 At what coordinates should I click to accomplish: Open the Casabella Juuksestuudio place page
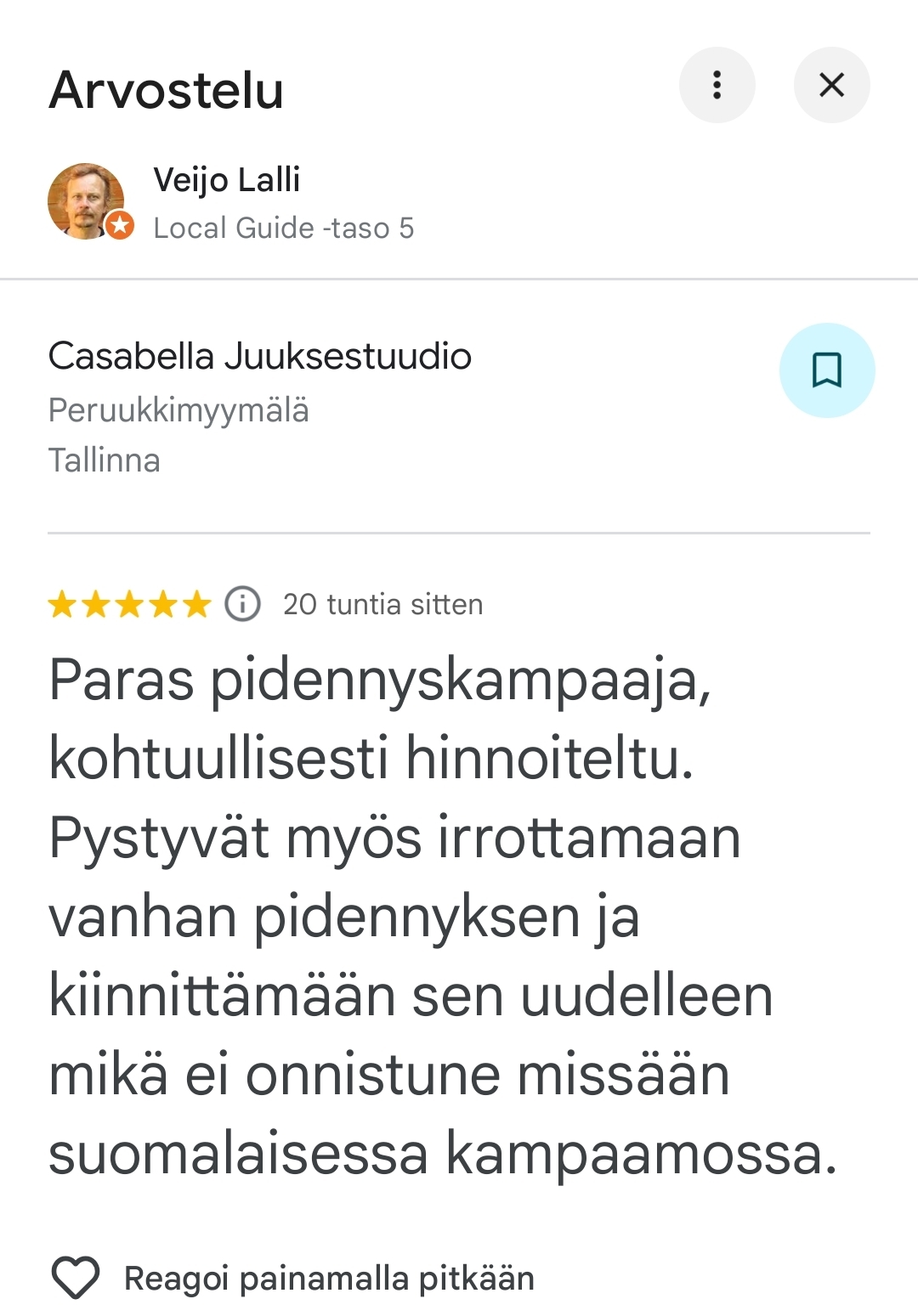click(x=259, y=356)
